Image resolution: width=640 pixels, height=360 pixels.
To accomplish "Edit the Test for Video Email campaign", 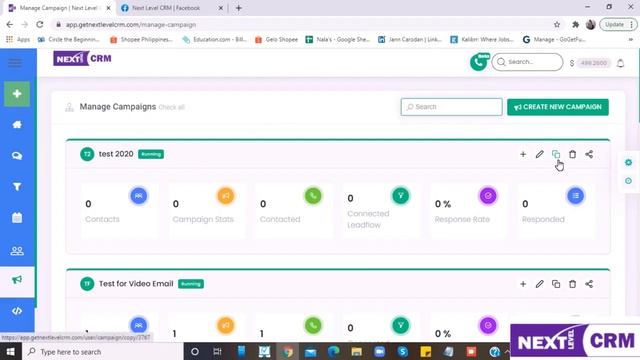I will (x=540, y=284).
